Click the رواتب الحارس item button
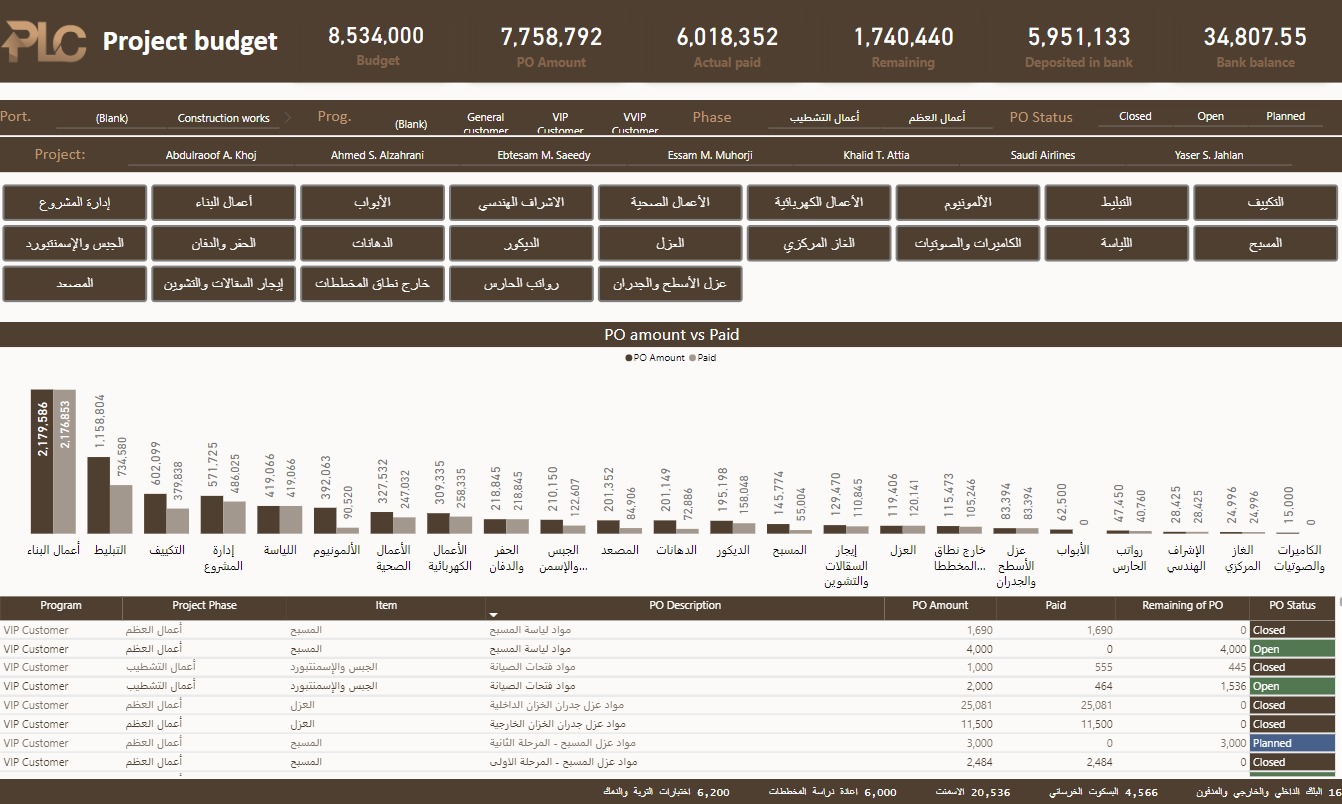This screenshot has height=804, width=1342. 521,284
